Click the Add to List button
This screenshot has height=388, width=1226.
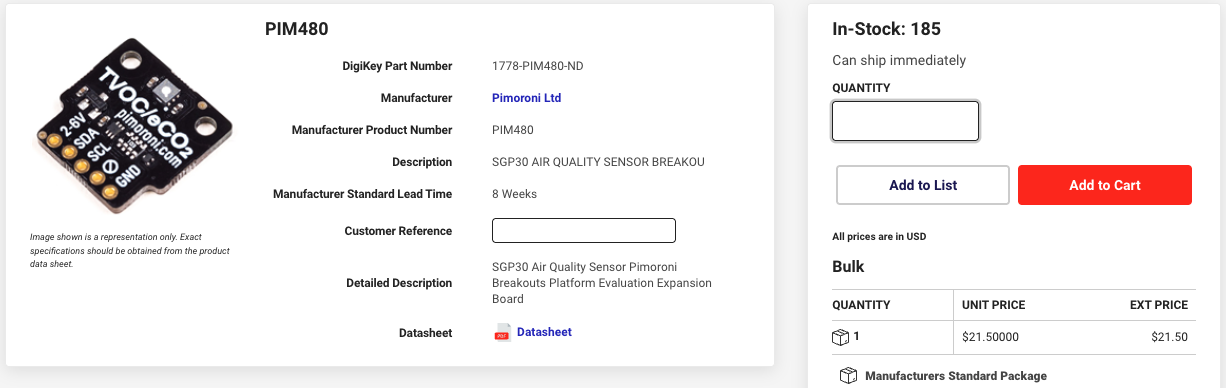pyautogui.click(x=923, y=185)
